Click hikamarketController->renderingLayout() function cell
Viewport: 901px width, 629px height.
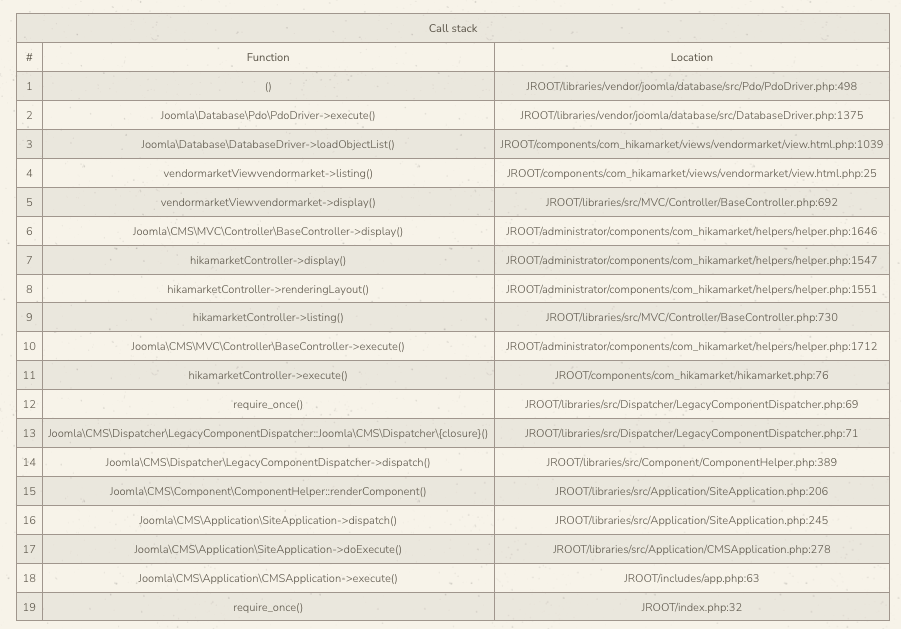click(x=268, y=289)
